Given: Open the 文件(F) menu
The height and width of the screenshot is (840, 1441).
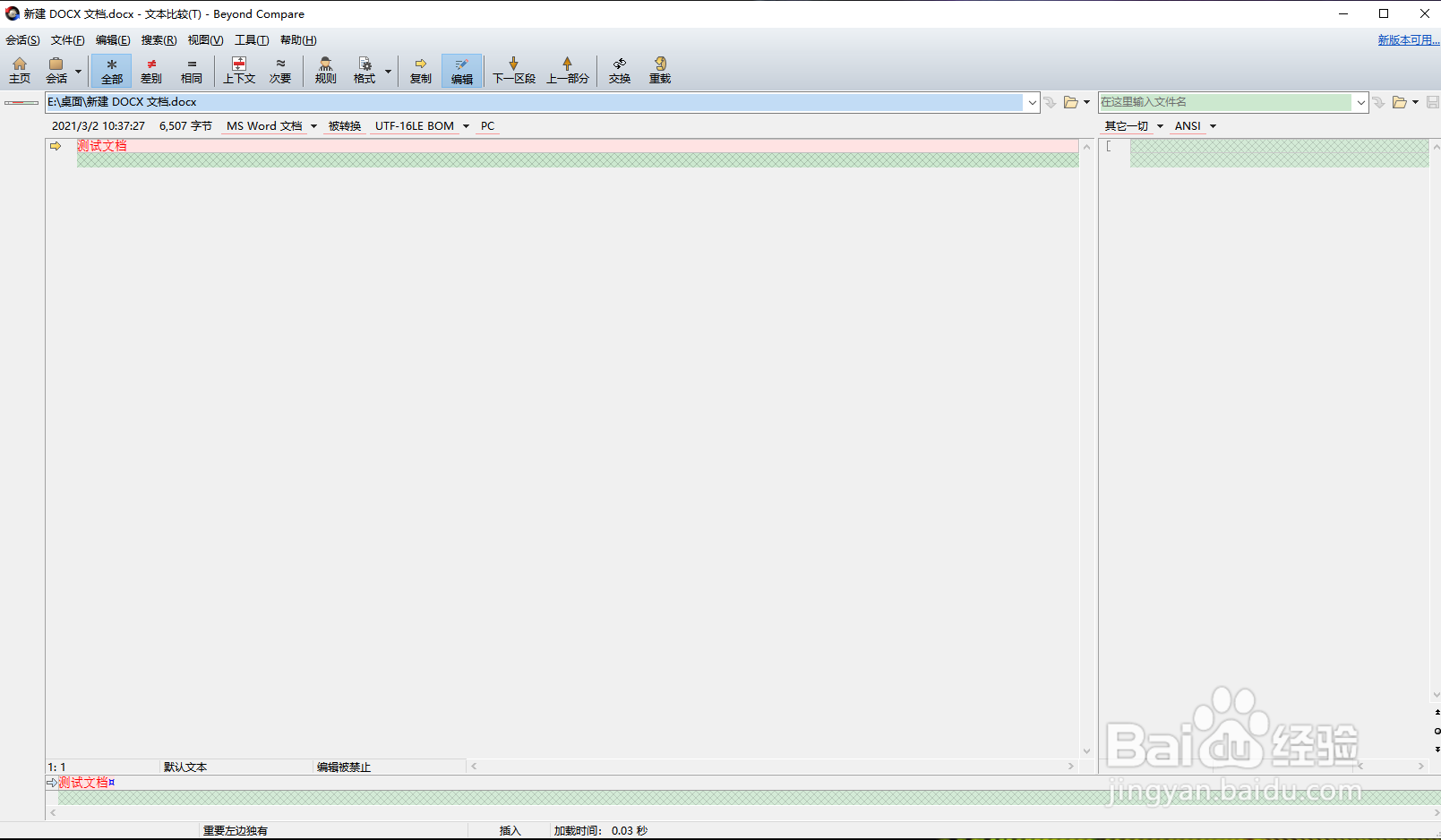Looking at the screenshot, I should (68, 40).
